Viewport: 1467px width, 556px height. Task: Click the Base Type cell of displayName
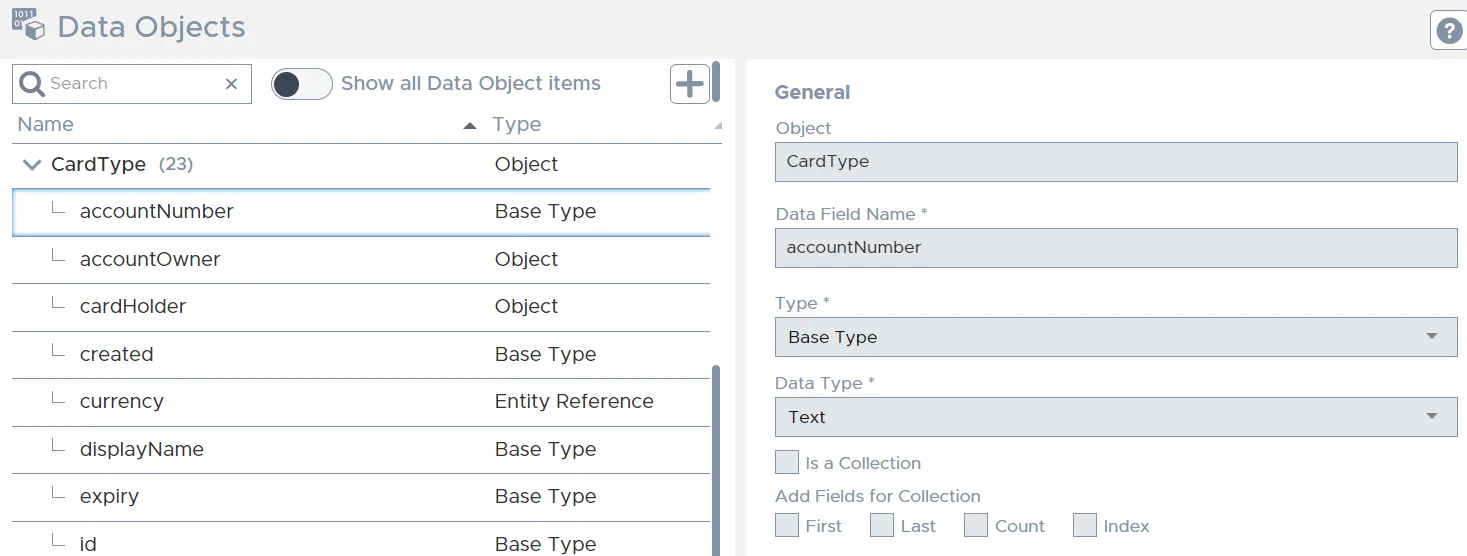coord(545,449)
